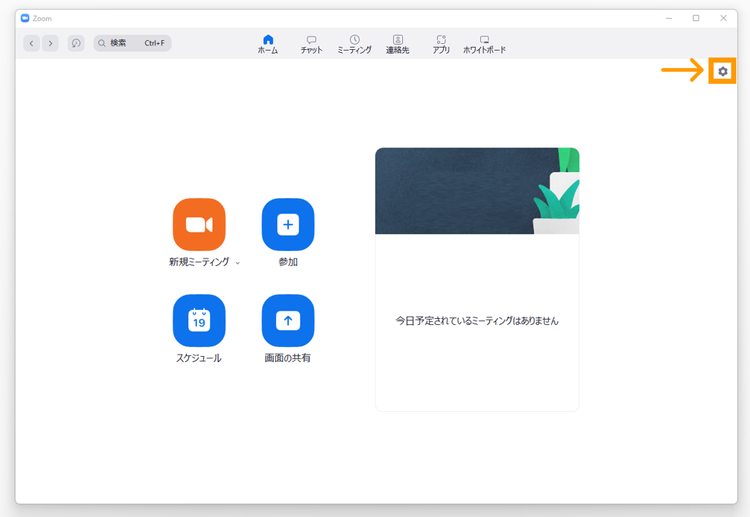Open the チャット tab
Screen dimensions: 750x517
[311, 44]
